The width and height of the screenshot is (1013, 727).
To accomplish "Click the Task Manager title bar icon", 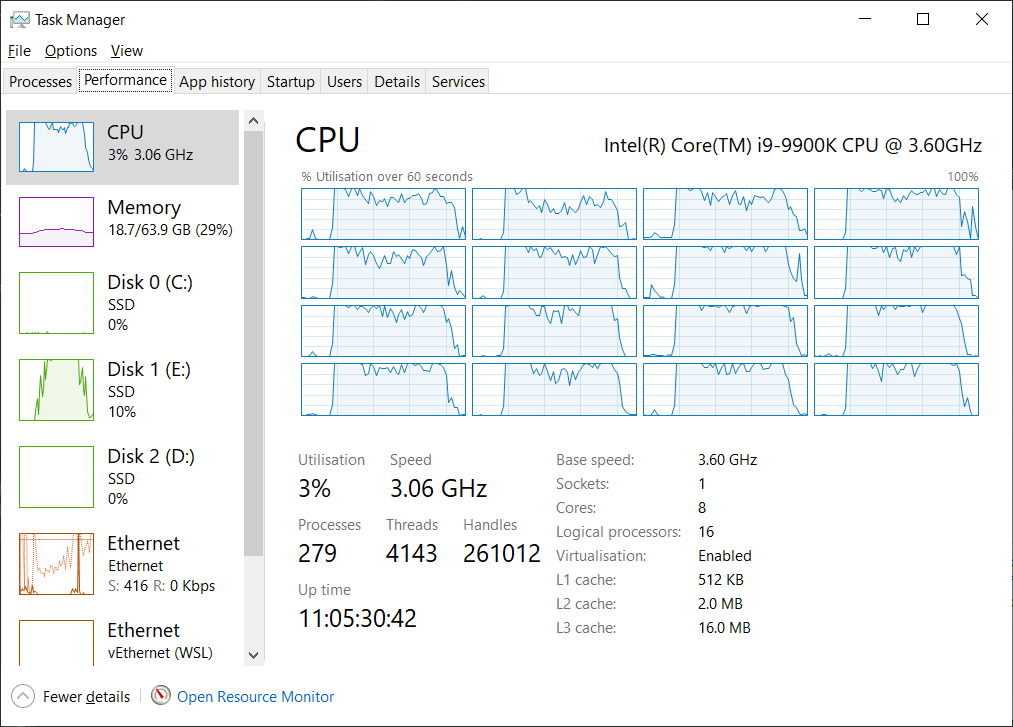I will [19, 19].
